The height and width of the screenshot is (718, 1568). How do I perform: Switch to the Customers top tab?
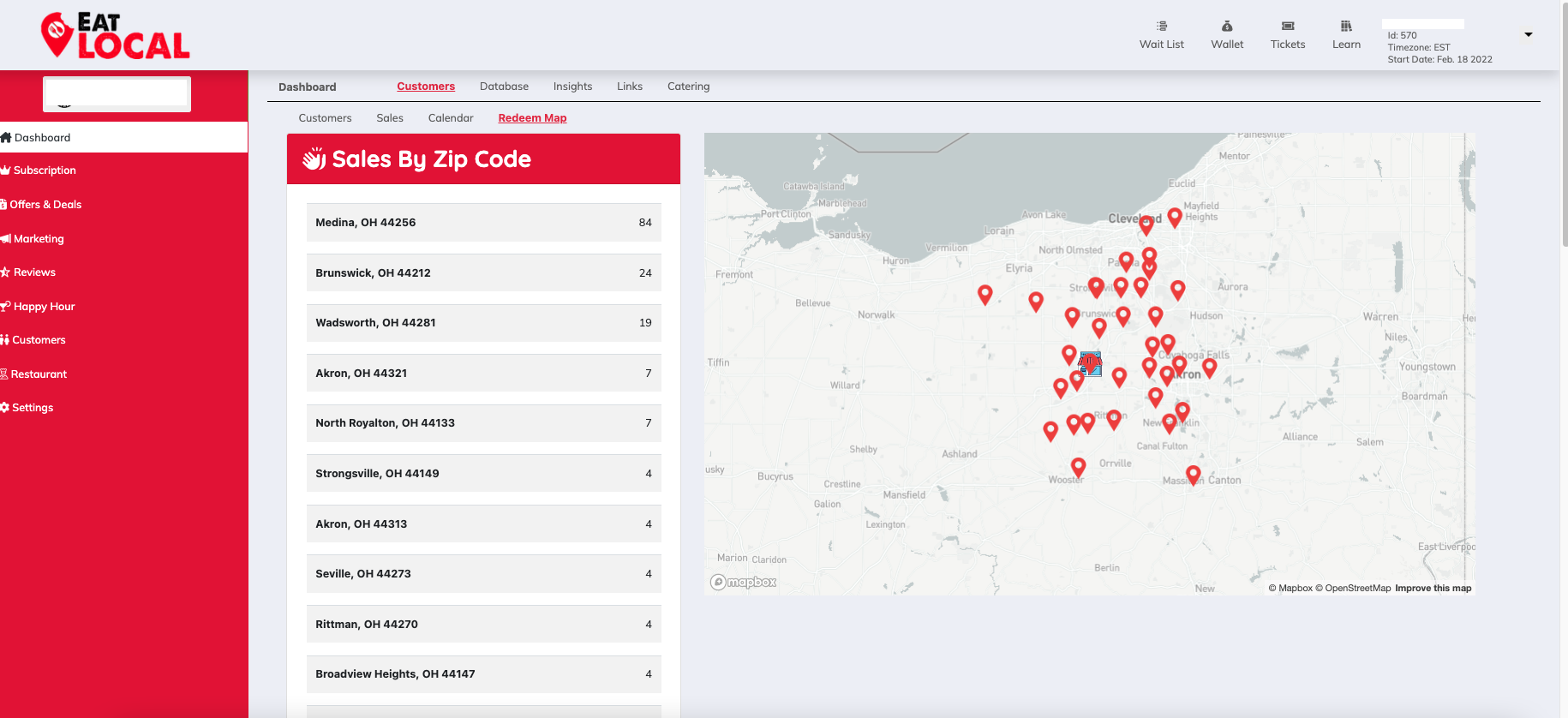(x=426, y=87)
